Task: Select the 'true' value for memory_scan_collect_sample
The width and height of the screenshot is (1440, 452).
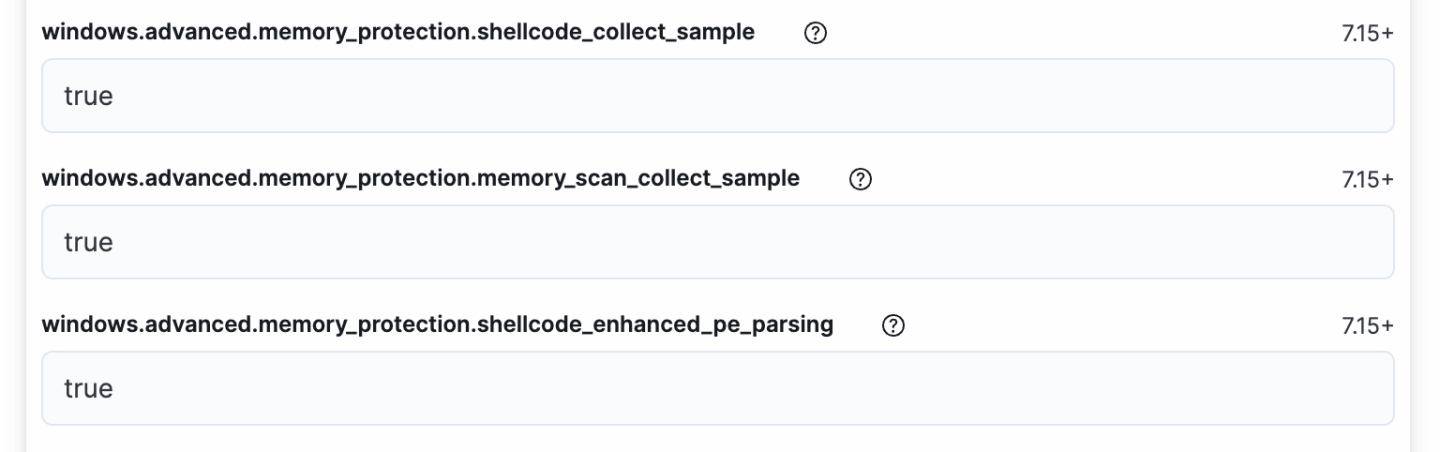Action: (x=88, y=242)
